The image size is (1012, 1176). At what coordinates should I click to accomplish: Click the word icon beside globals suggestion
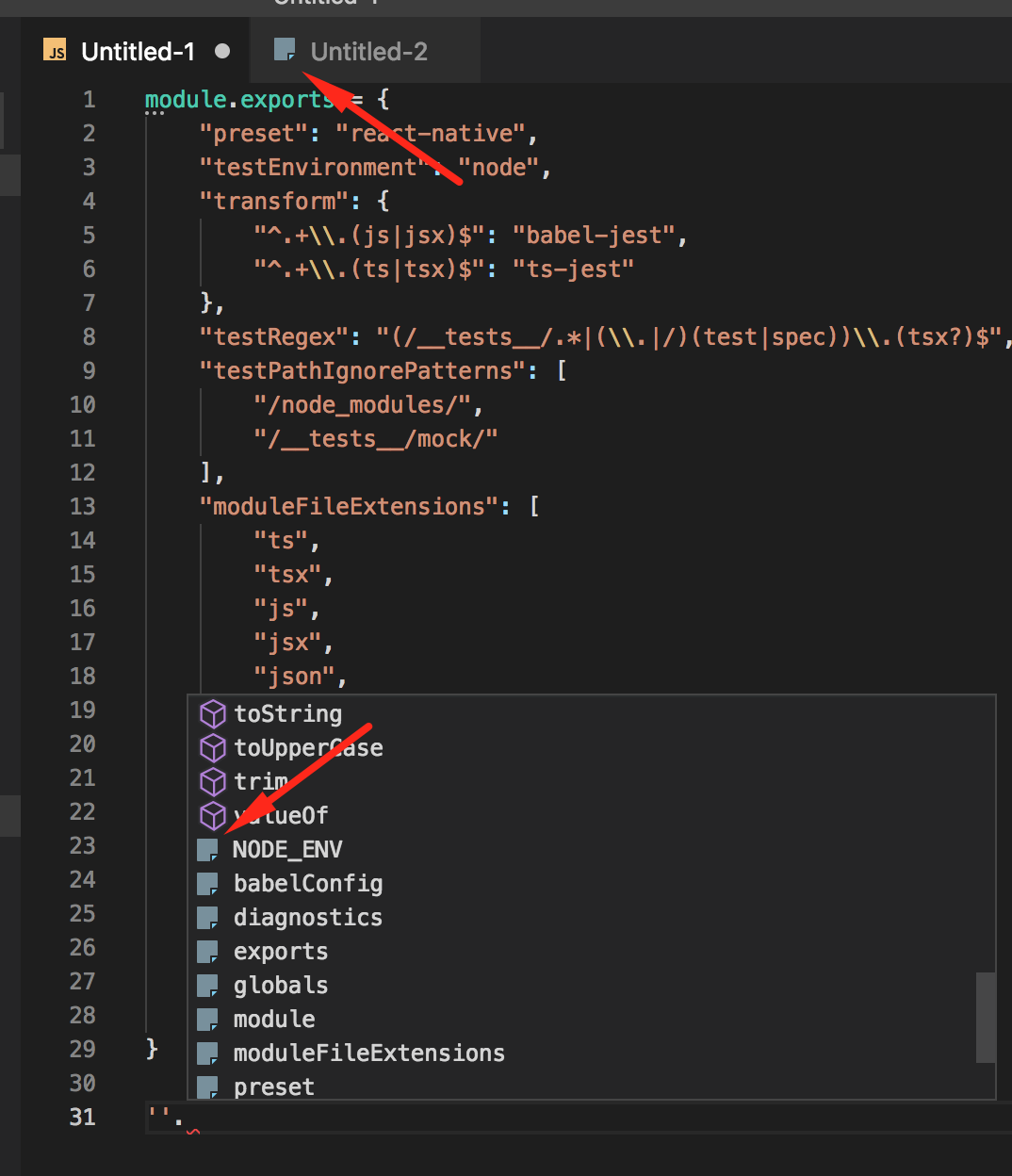(x=206, y=985)
